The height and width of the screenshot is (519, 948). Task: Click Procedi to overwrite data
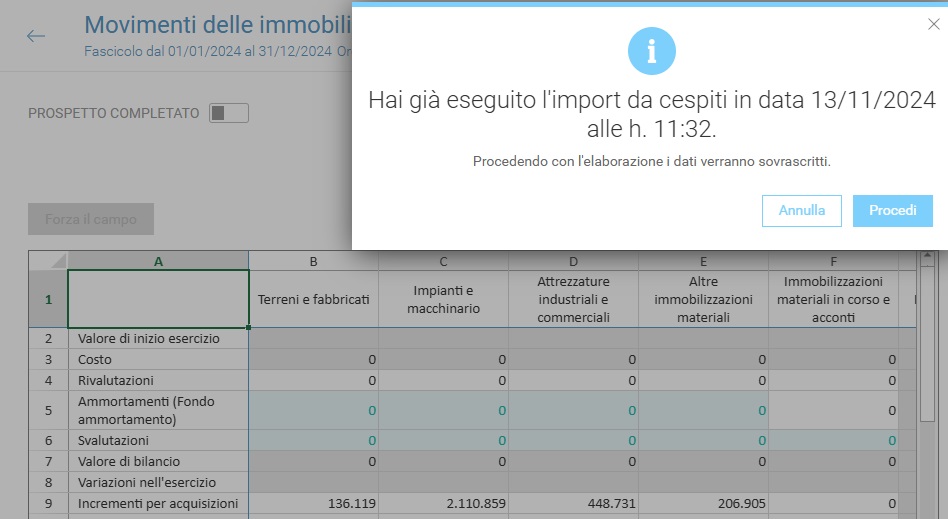(892, 211)
